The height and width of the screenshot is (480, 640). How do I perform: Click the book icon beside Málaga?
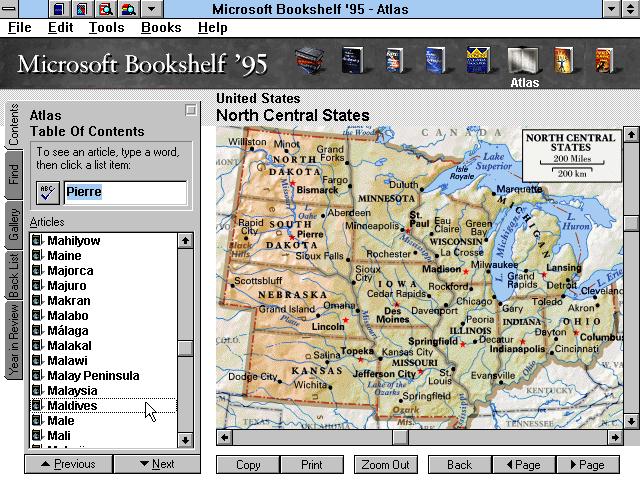(x=37, y=331)
